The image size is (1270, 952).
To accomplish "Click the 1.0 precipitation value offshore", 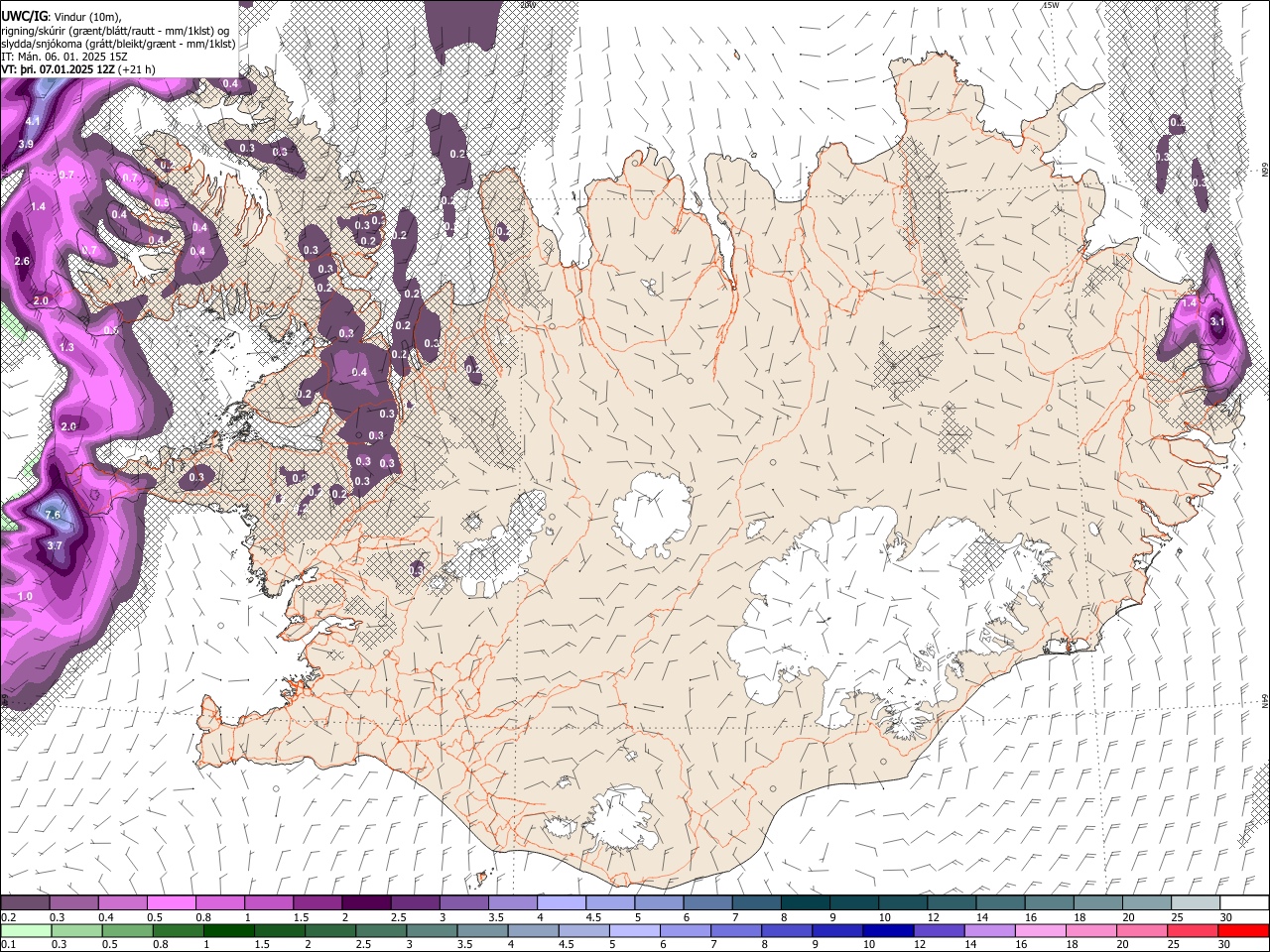I will click(x=26, y=596).
